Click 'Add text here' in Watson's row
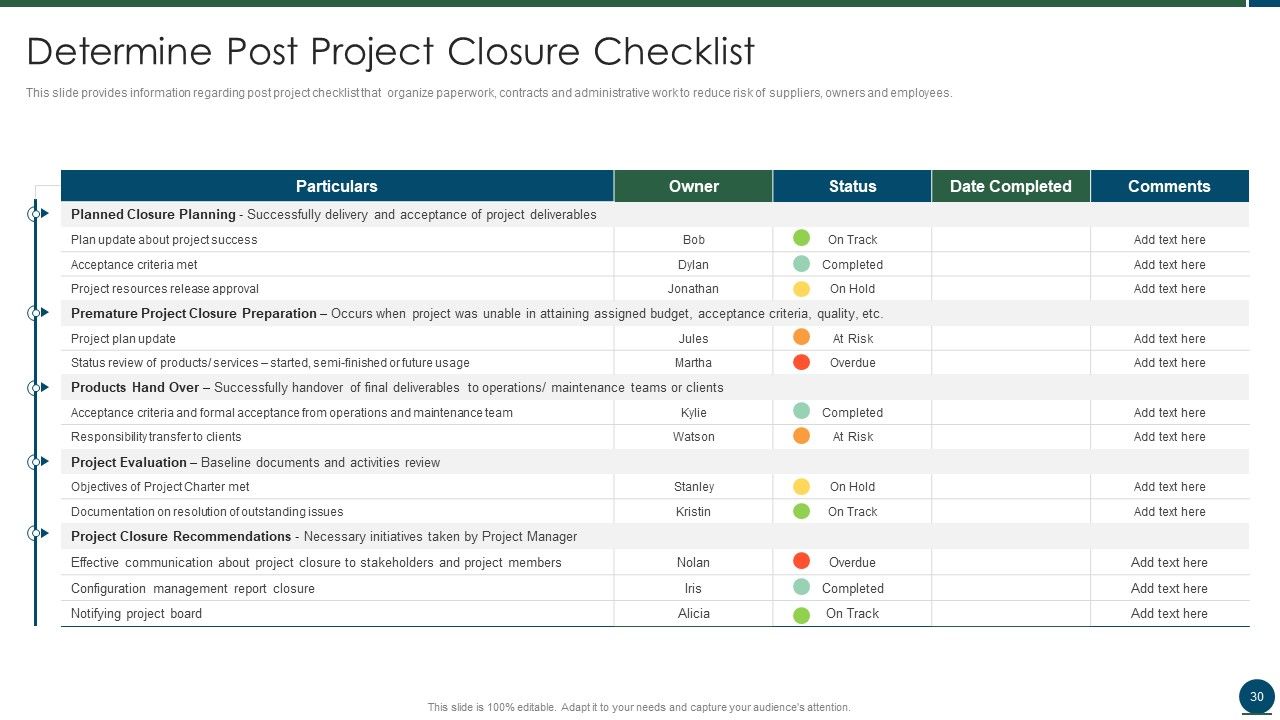The height and width of the screenshot is (720, 1280). (1169, 437)
